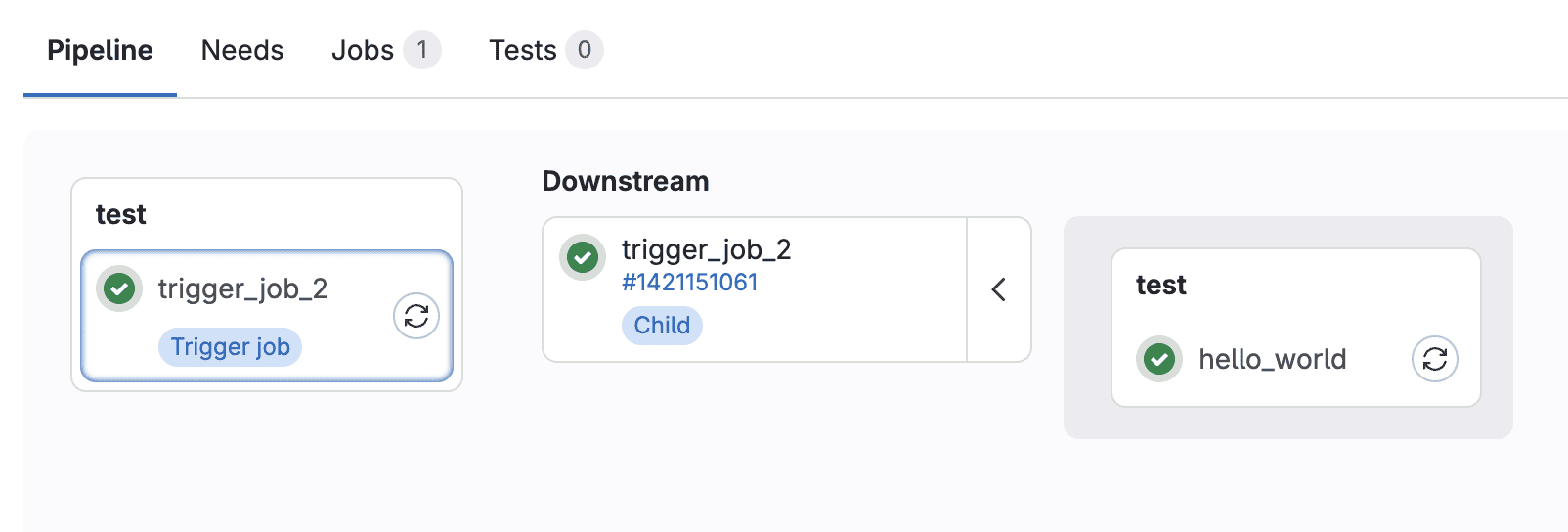1568x532 pixels.
Task: Open pipeline link #1421151061
Action: pyautogui.click(x=690, y=283)
